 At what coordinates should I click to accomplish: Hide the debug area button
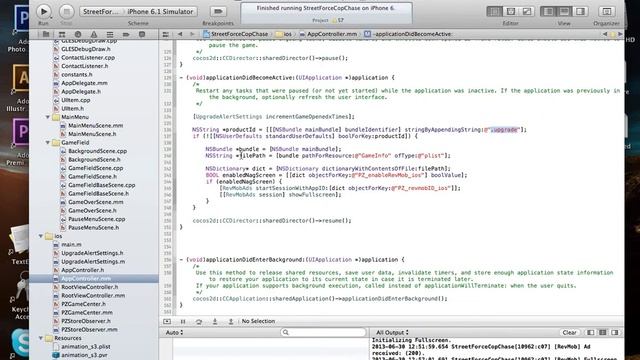[167, 322]
